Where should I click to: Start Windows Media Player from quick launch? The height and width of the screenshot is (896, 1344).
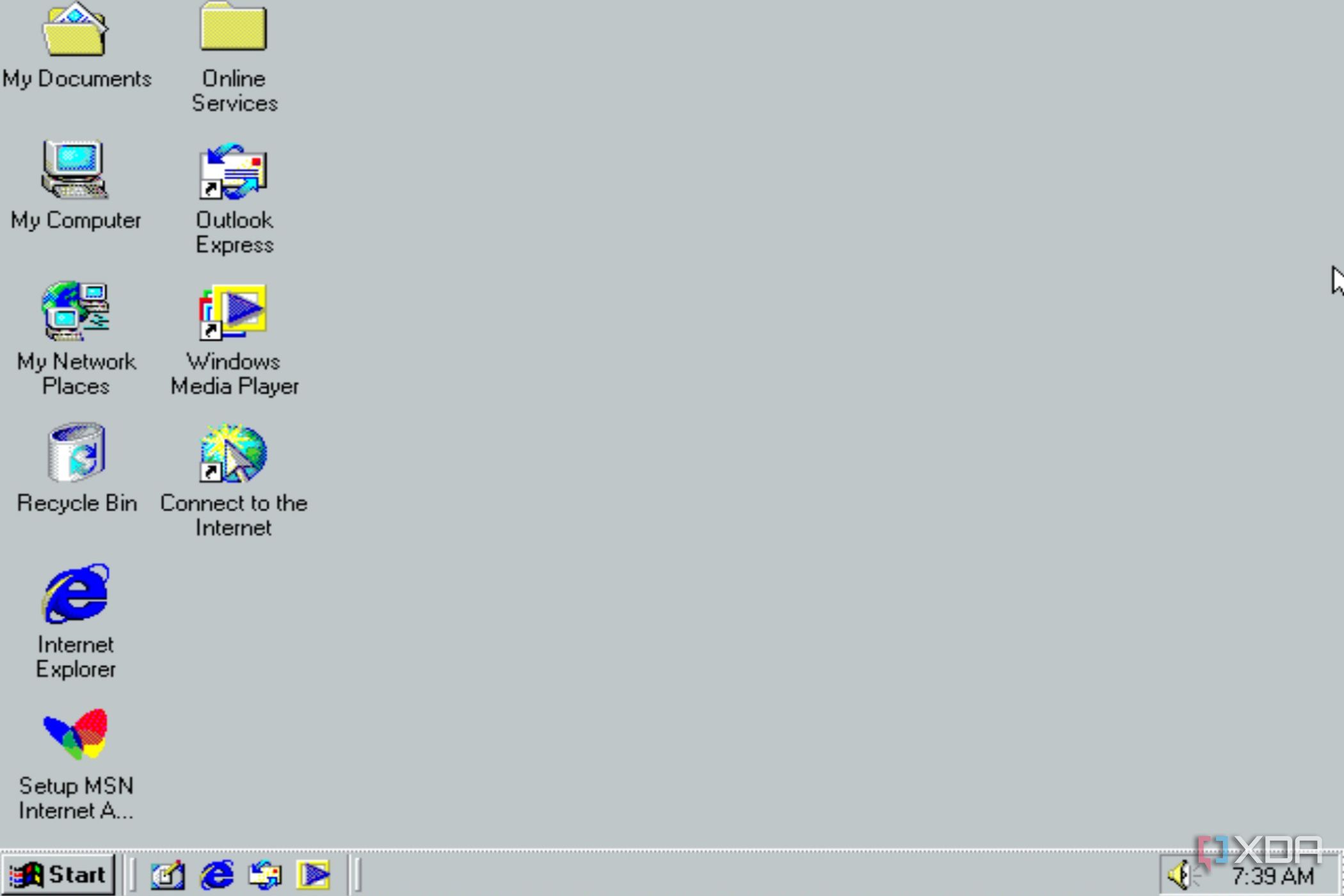point(314,874)
